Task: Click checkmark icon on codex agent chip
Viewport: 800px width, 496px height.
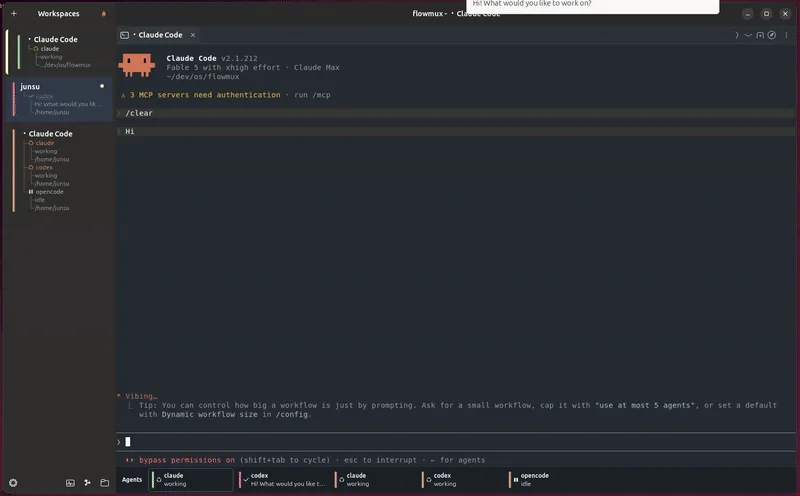Action: (x=246, y=480)
